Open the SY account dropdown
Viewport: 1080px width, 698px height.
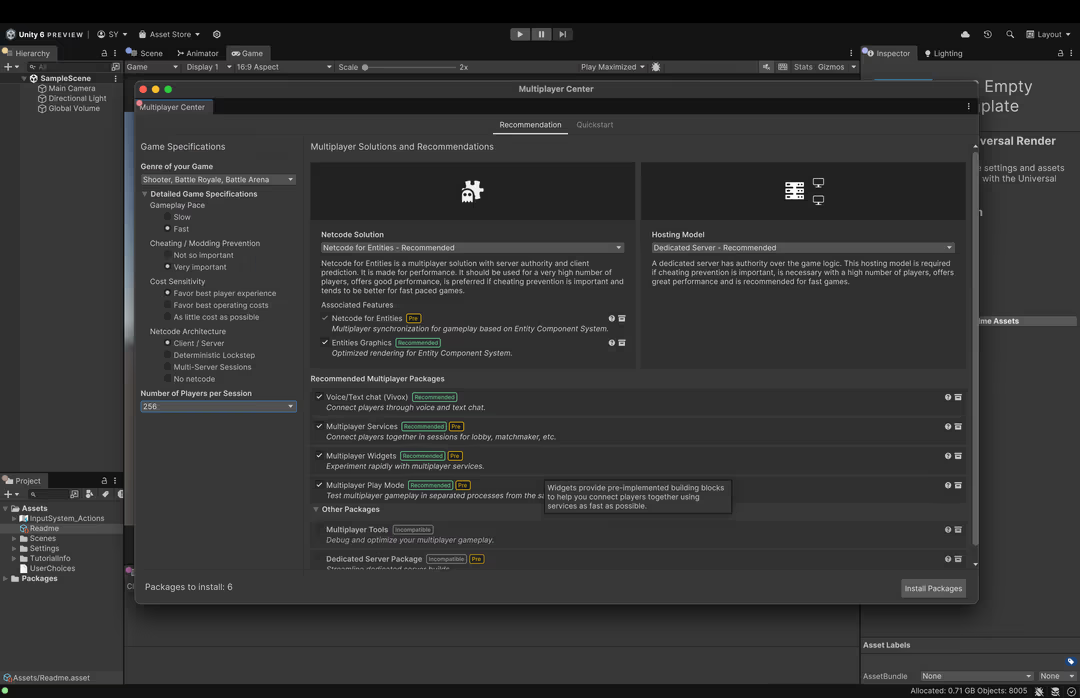112,34
